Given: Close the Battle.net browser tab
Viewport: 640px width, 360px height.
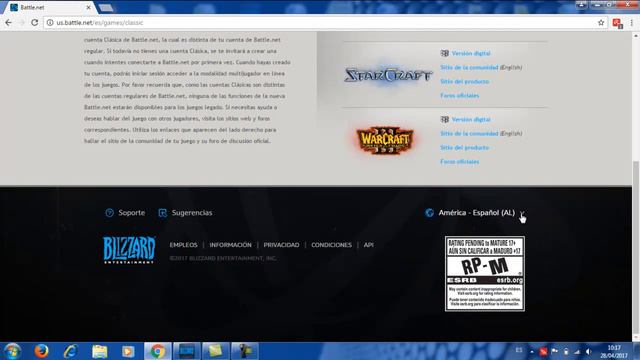Looking at the screenshot, I should (88, 7).
